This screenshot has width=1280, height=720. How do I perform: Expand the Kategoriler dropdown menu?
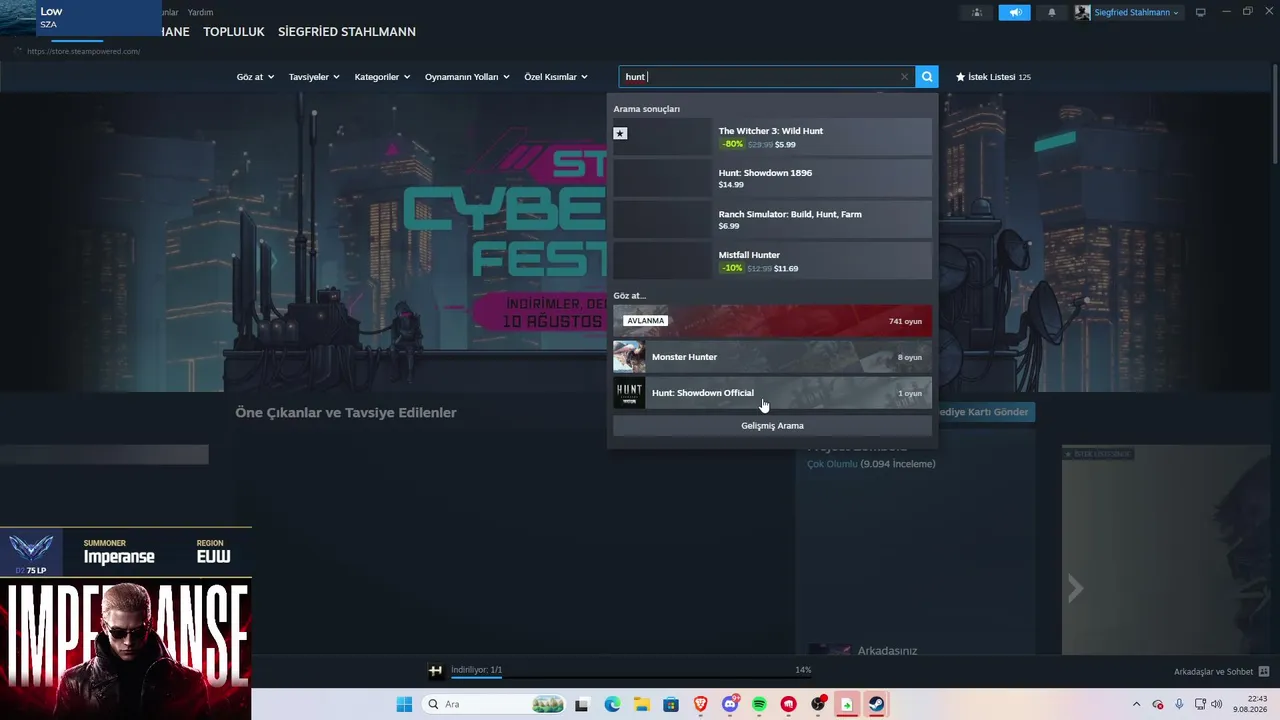382,77
